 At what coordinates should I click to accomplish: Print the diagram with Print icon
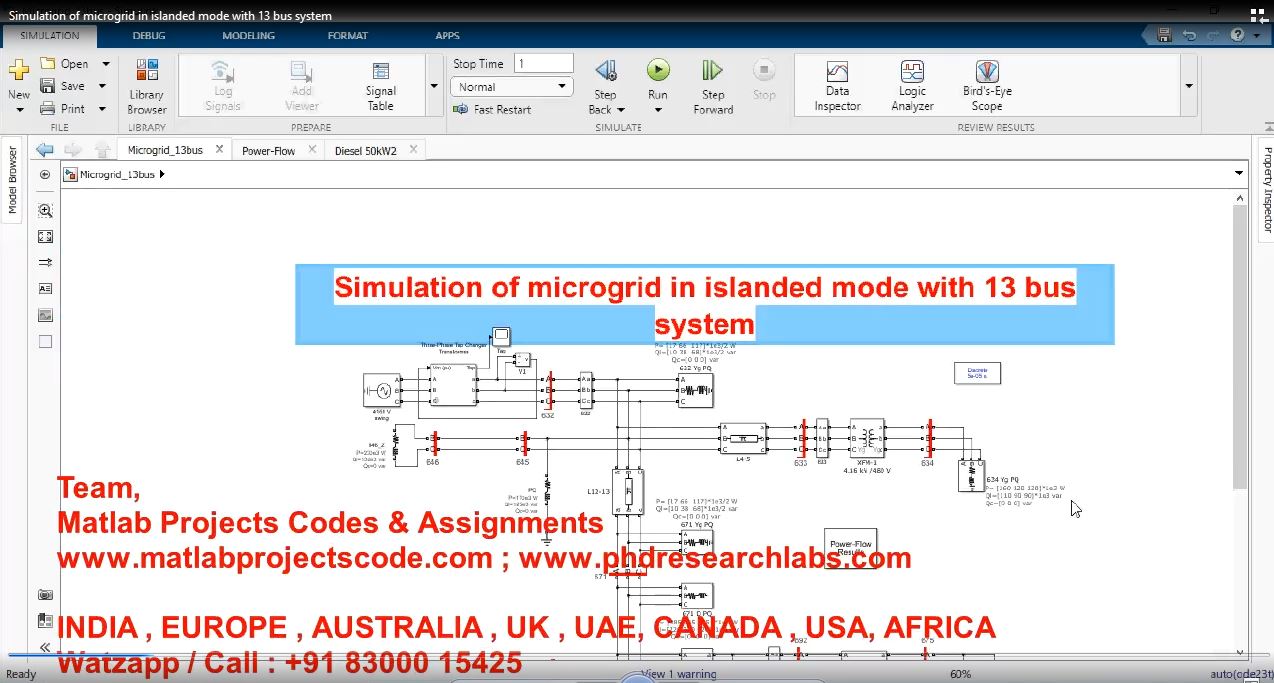(48, 108)
